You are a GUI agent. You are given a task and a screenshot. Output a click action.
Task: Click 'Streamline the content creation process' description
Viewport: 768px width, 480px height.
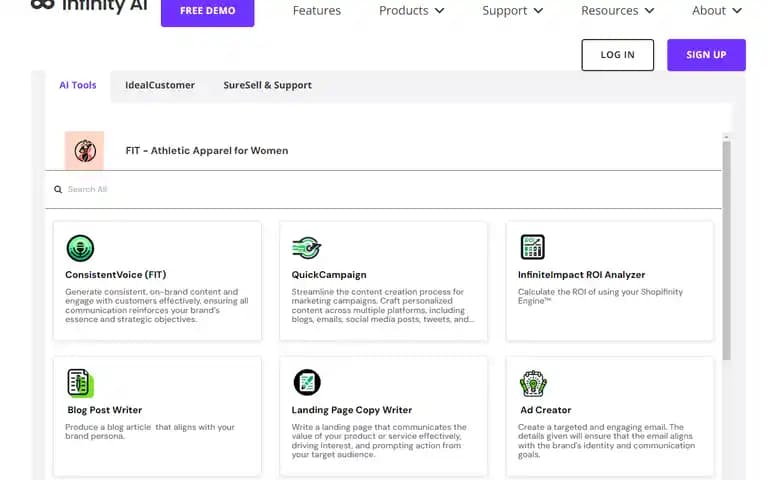pyautogui.click(x=383, y=306)
